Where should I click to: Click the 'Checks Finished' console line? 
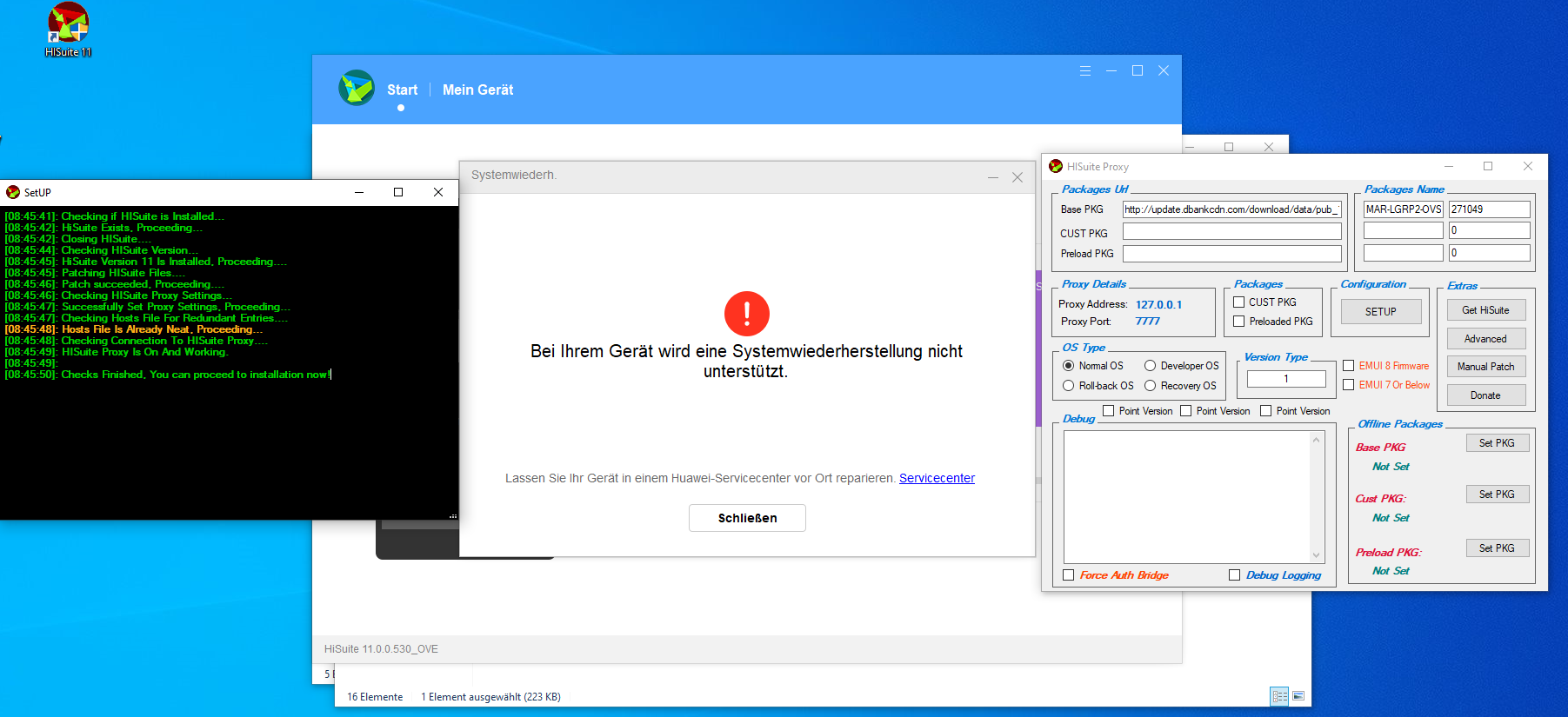pos(168,375)
